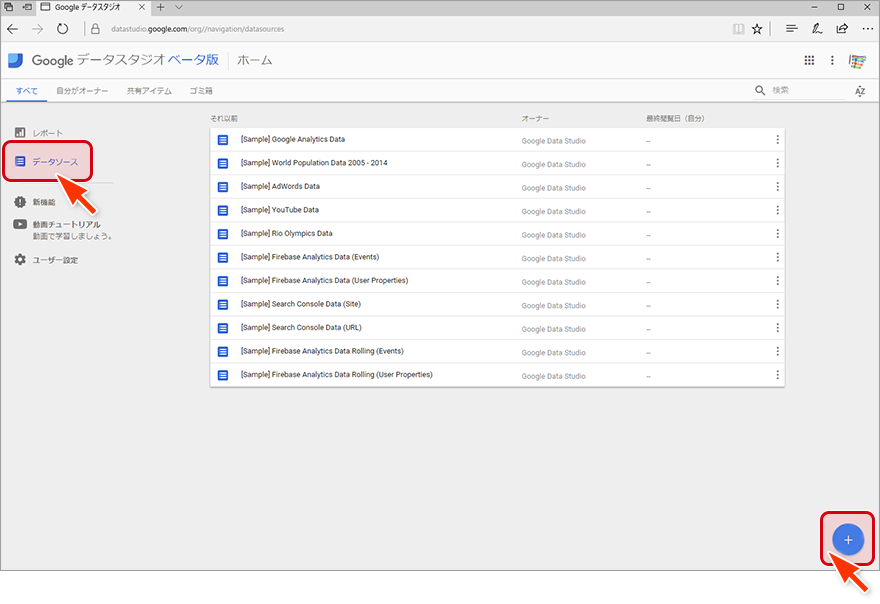880x604 pixels.
Task: Click the blue create data source plus button
Action: point(847,539)
